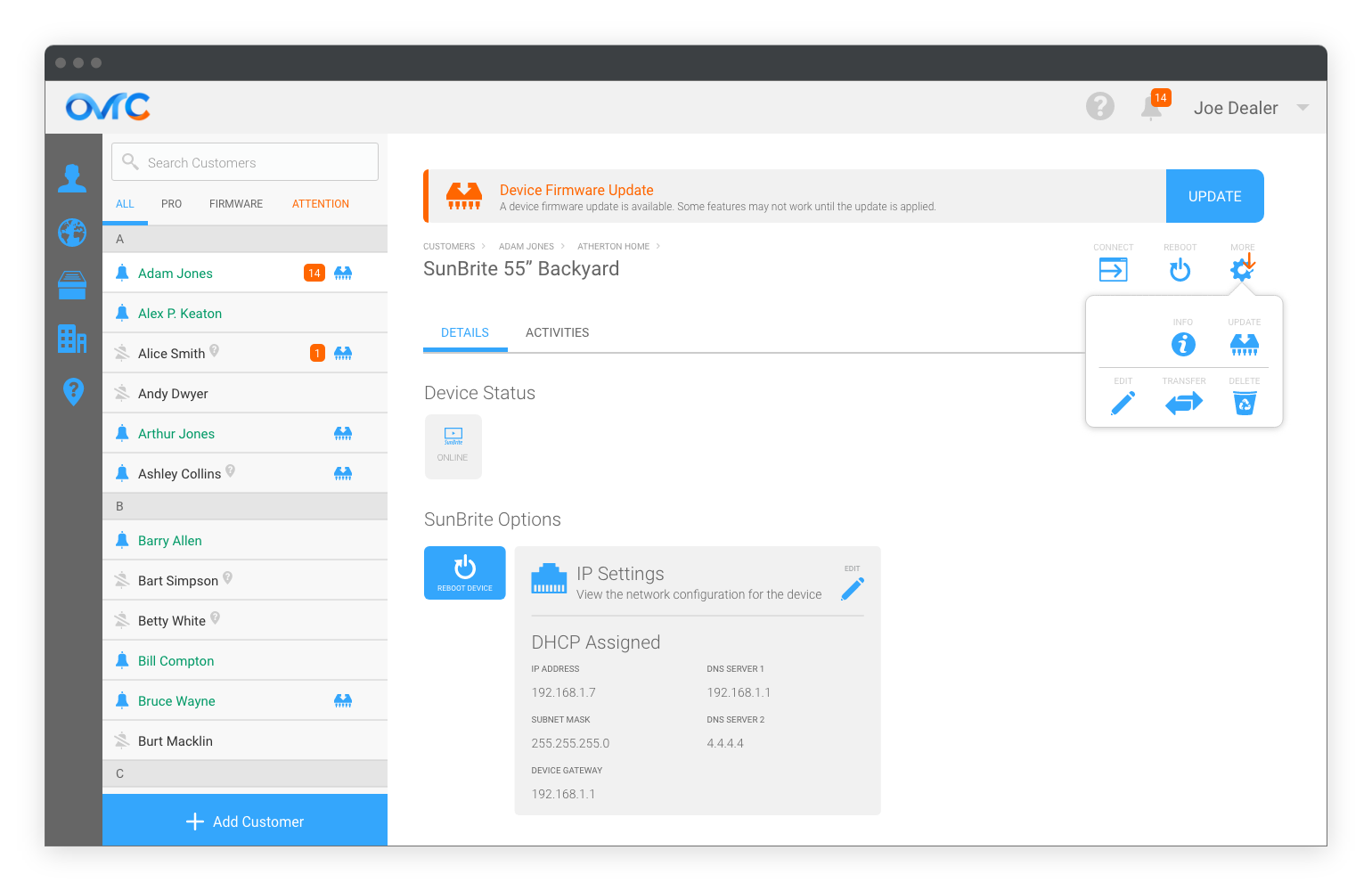This screenshot has height=891, width=1372.
Task: Click the 1 alert badge on Alice Smith
Action: [317, 353]
